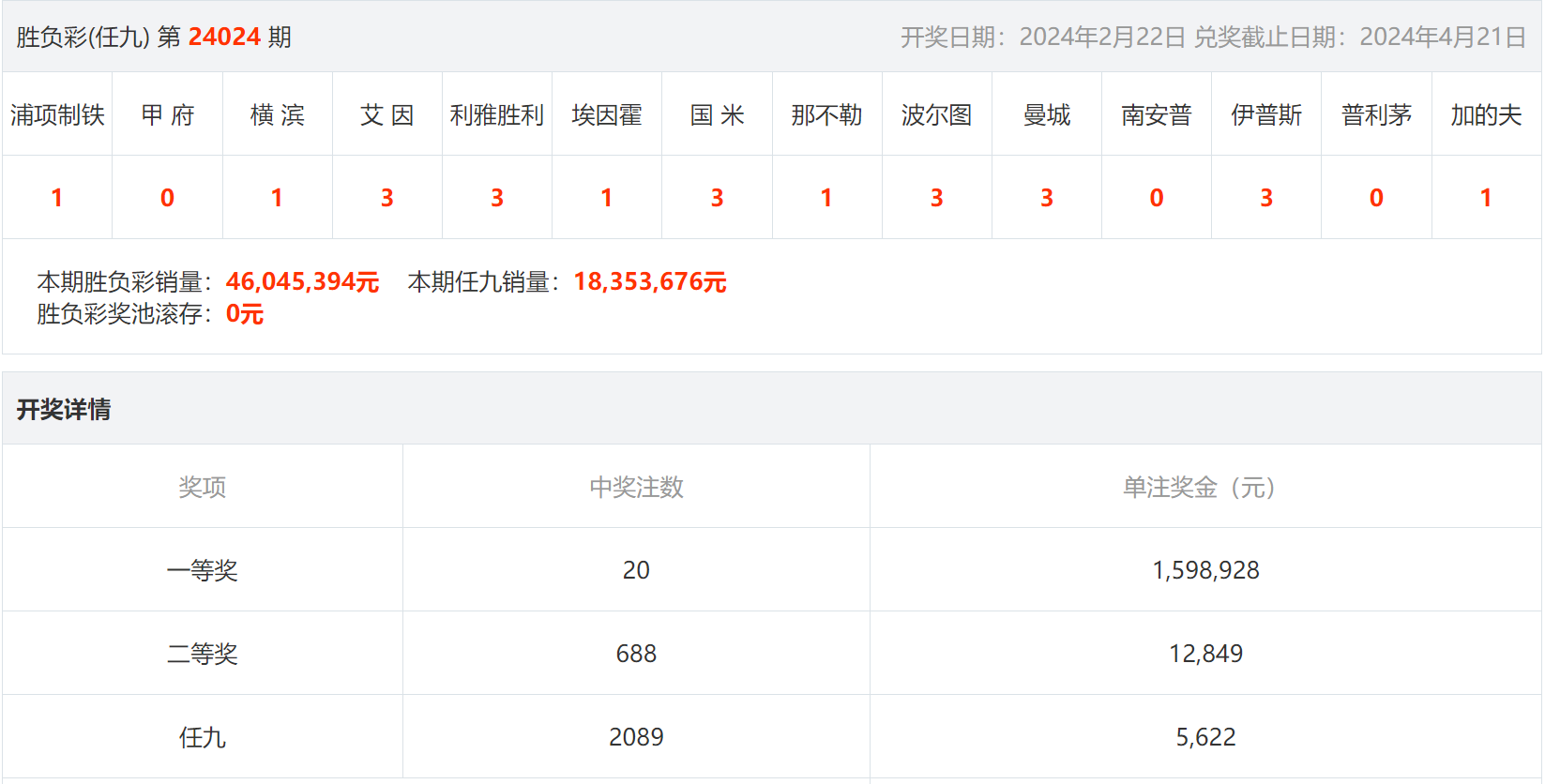Click winning count 20 for 一等奖

tap(636, 570)
